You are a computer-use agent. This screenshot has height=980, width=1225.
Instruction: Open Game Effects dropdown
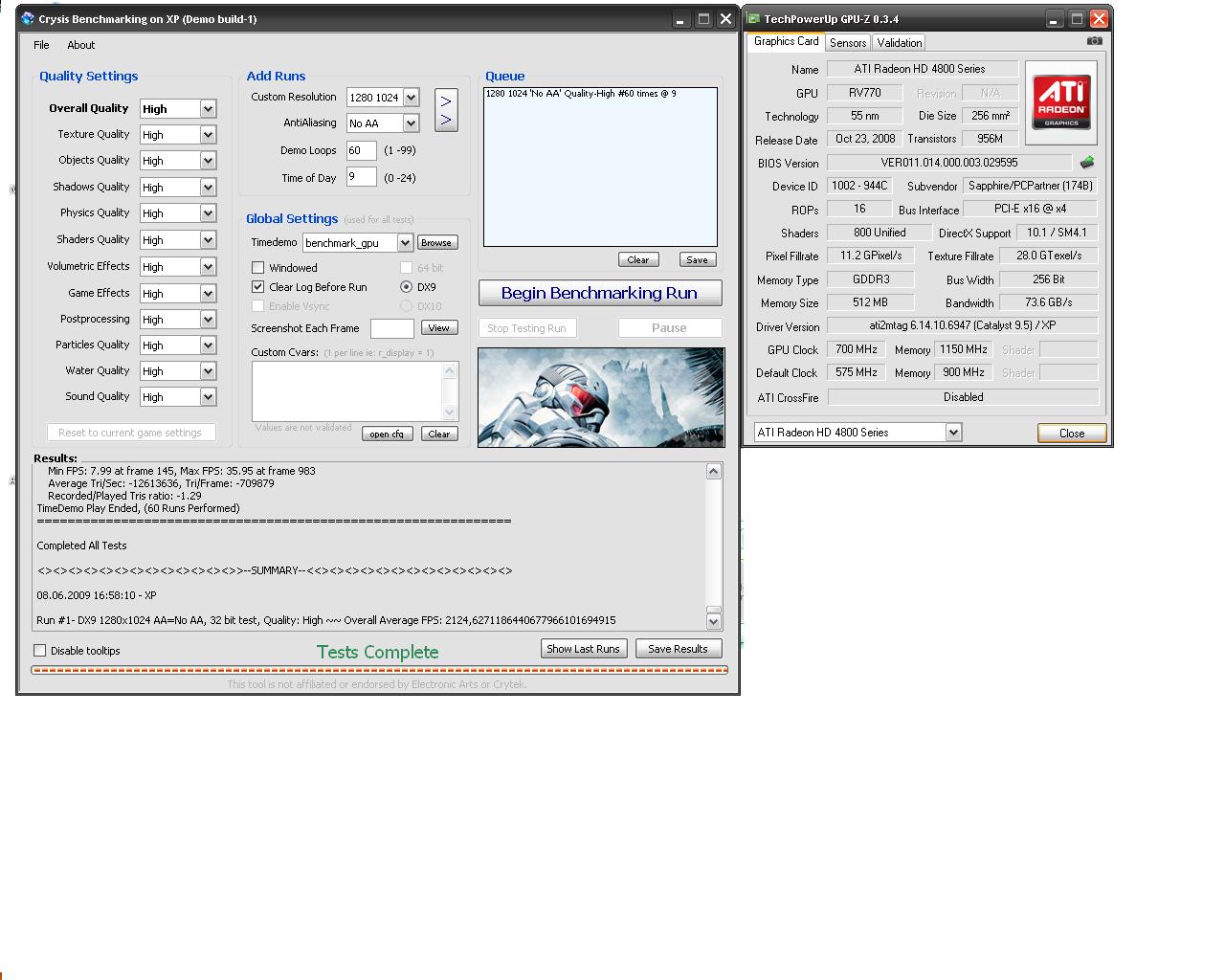[208, 294]
